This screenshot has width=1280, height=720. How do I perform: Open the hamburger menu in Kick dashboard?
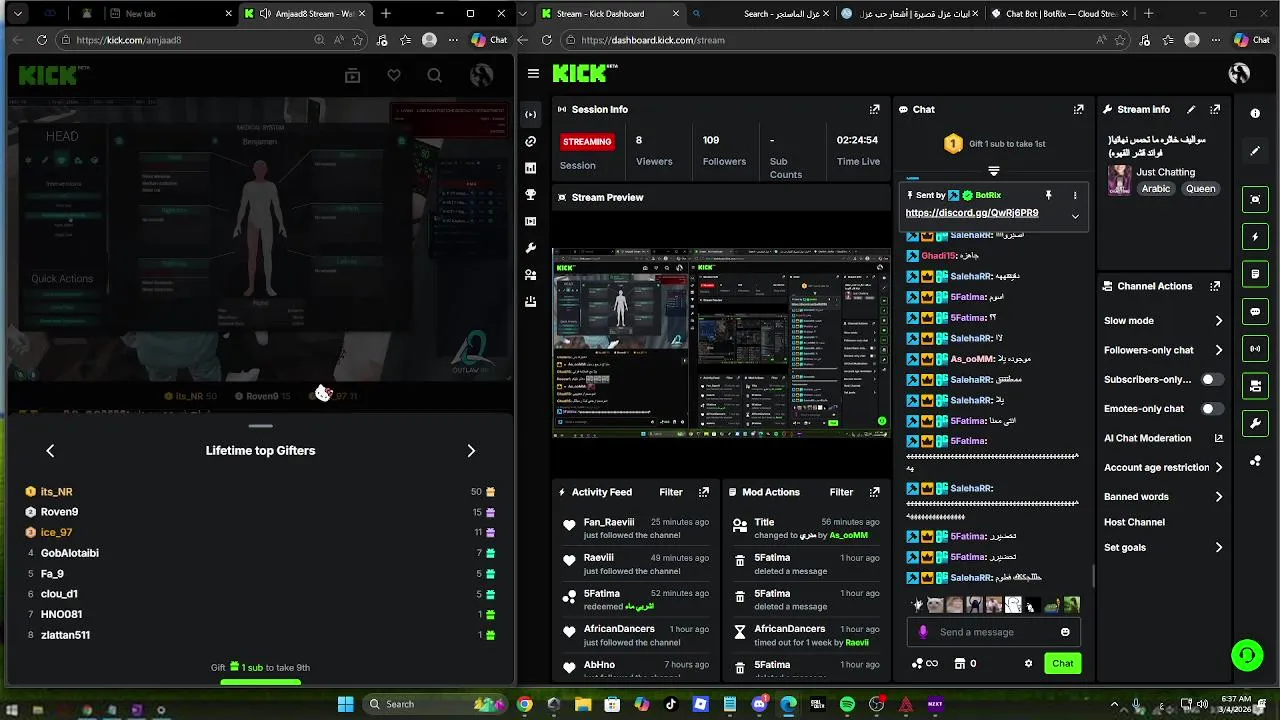pyautogui.click(x=533, y=74)
